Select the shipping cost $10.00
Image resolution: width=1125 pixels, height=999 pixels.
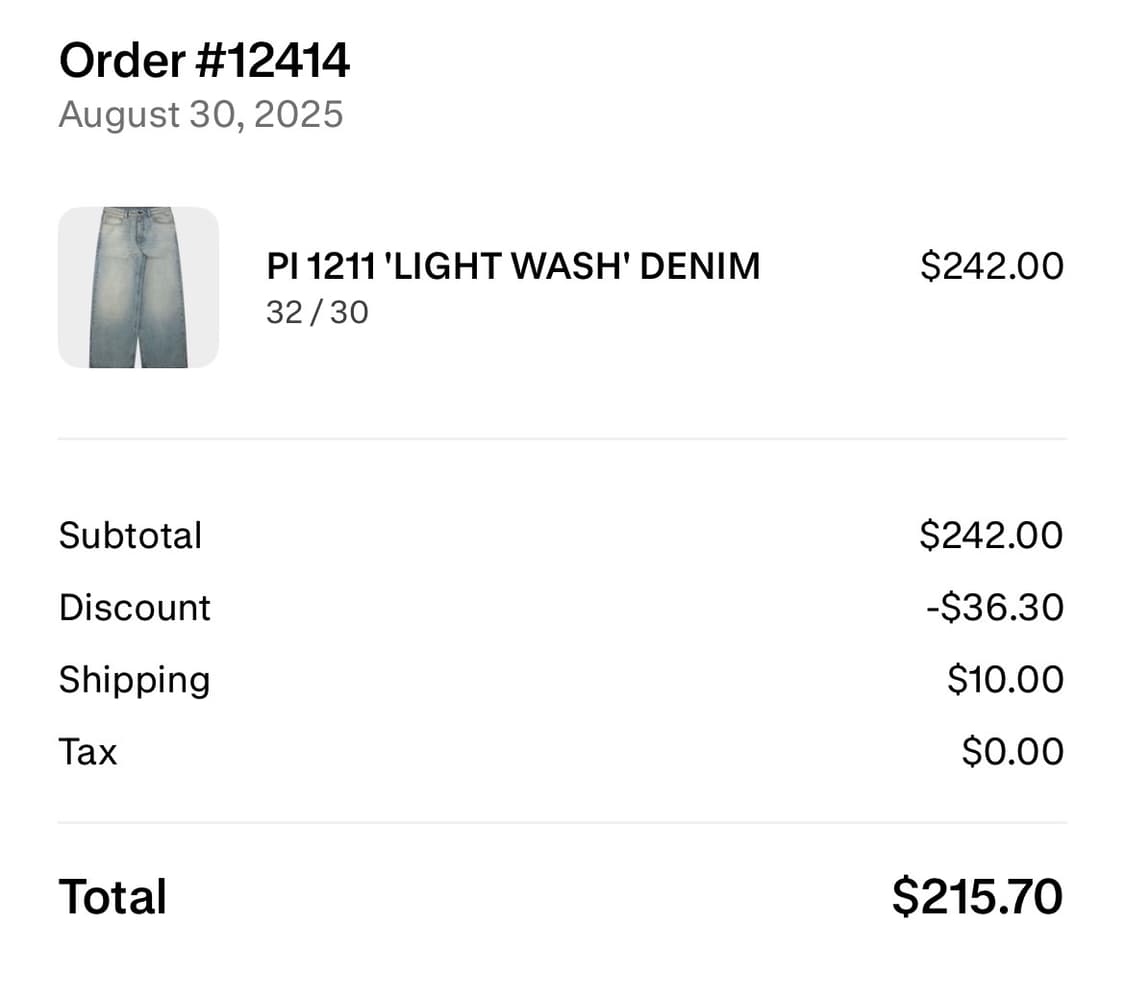(1005, 680)
